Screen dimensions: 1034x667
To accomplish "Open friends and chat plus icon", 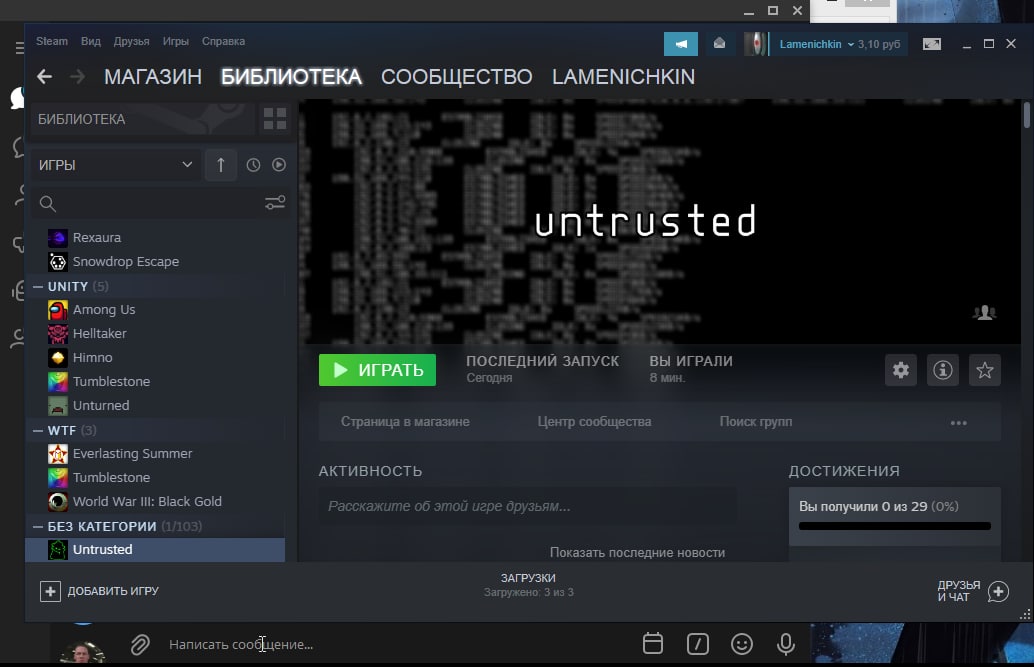I will (998, 591).
